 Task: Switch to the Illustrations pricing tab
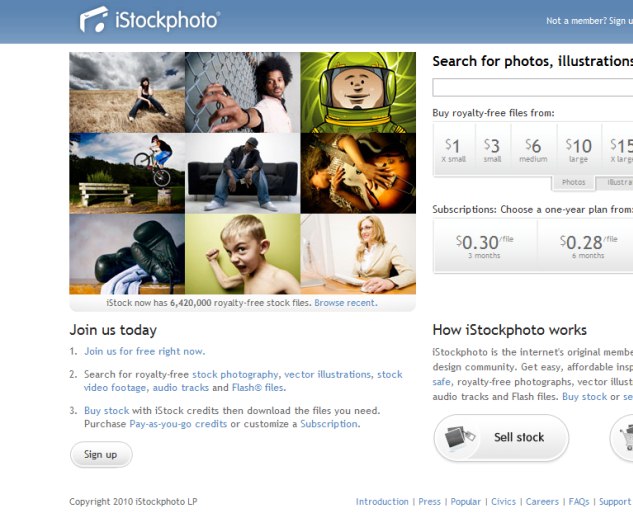(x=615, y=182)
